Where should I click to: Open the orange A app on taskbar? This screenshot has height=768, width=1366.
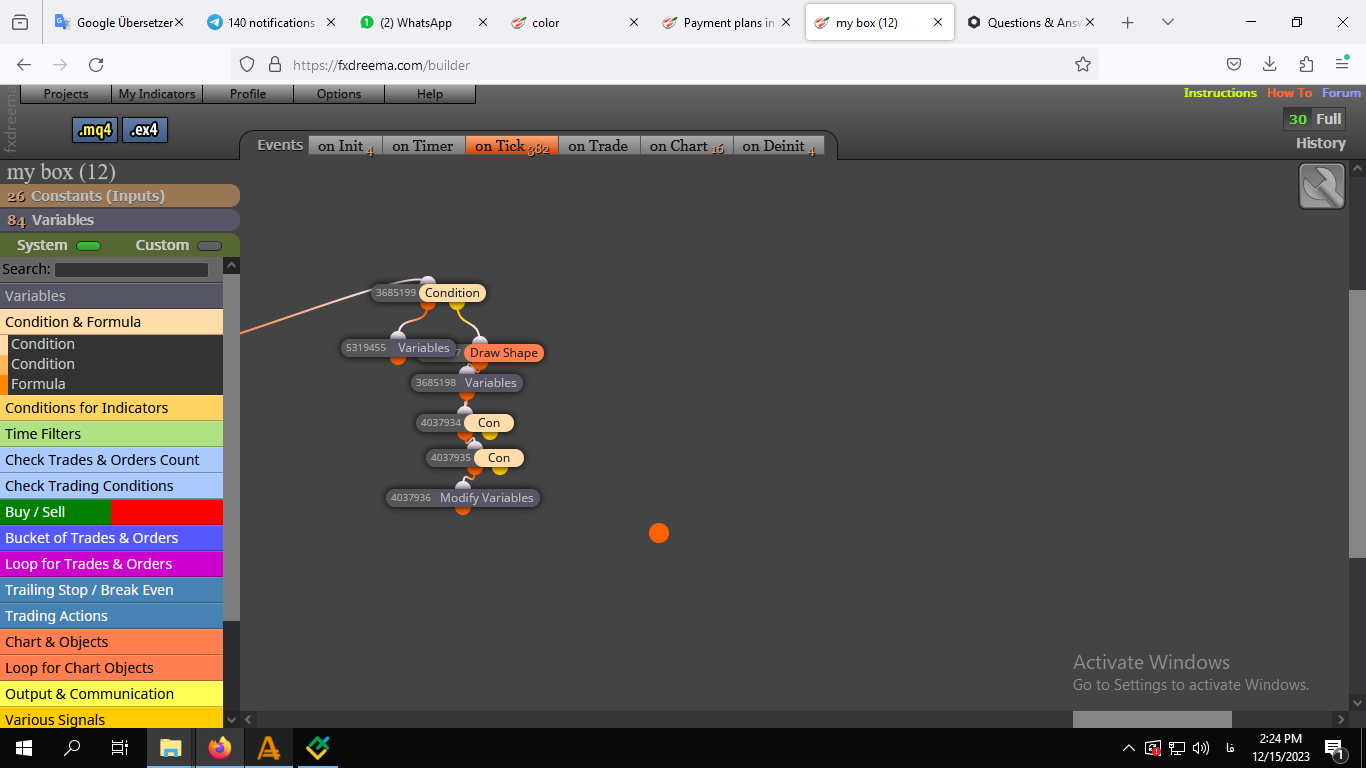[x=268, y=747]
